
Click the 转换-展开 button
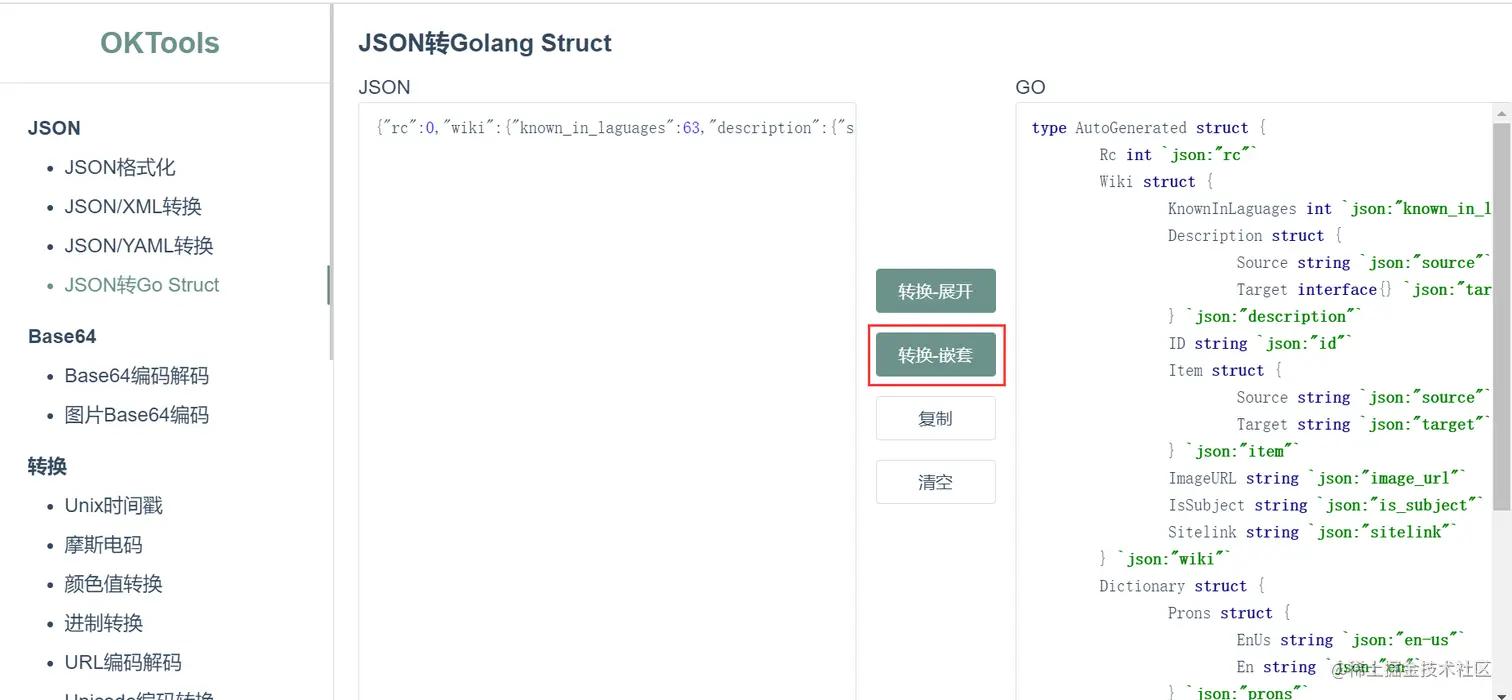coord(935,291)
